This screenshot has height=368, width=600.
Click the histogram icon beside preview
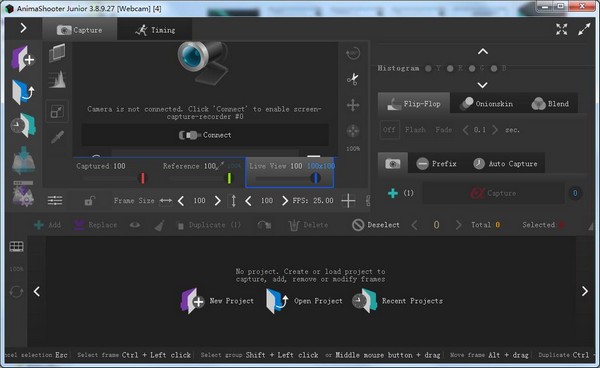click(x=57, y=80)
